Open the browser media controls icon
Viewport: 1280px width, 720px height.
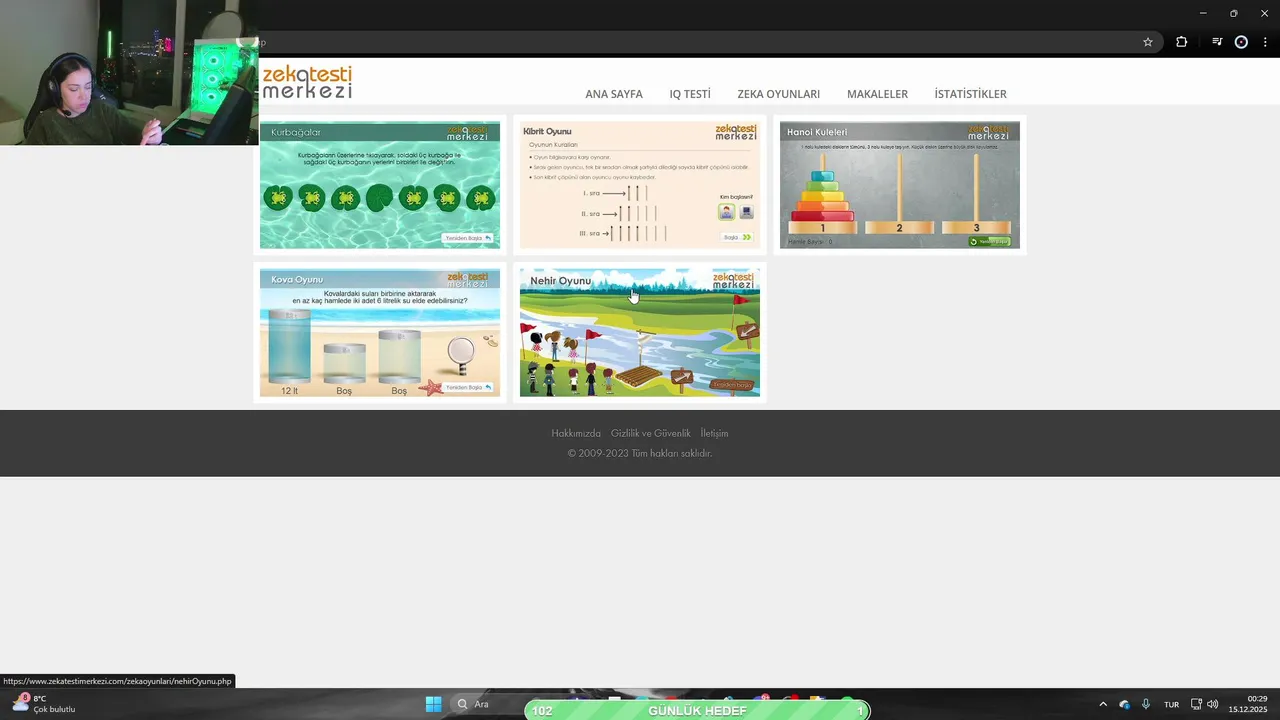(x=1217, y=42)
